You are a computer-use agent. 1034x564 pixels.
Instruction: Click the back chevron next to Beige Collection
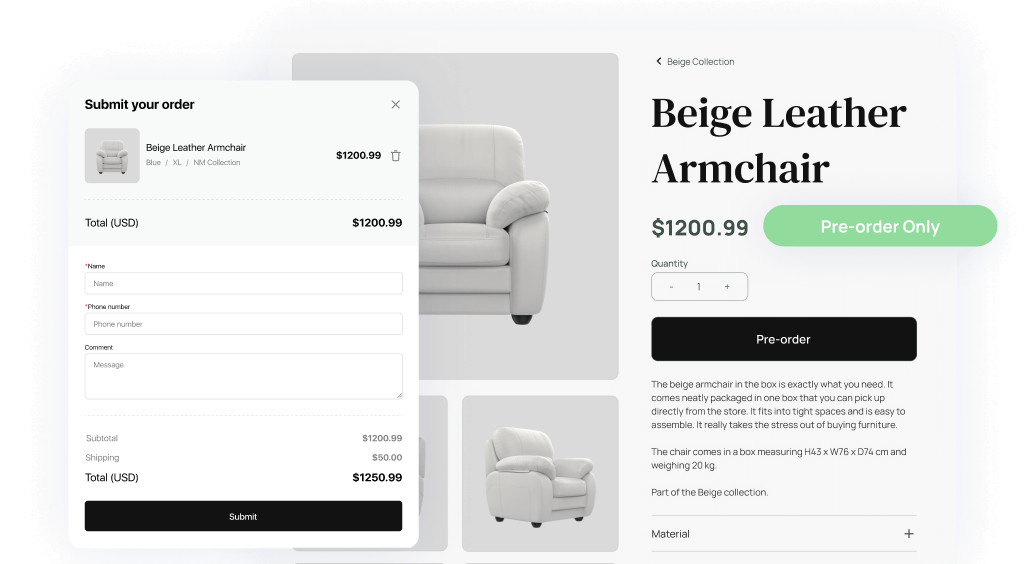[658, 61]
